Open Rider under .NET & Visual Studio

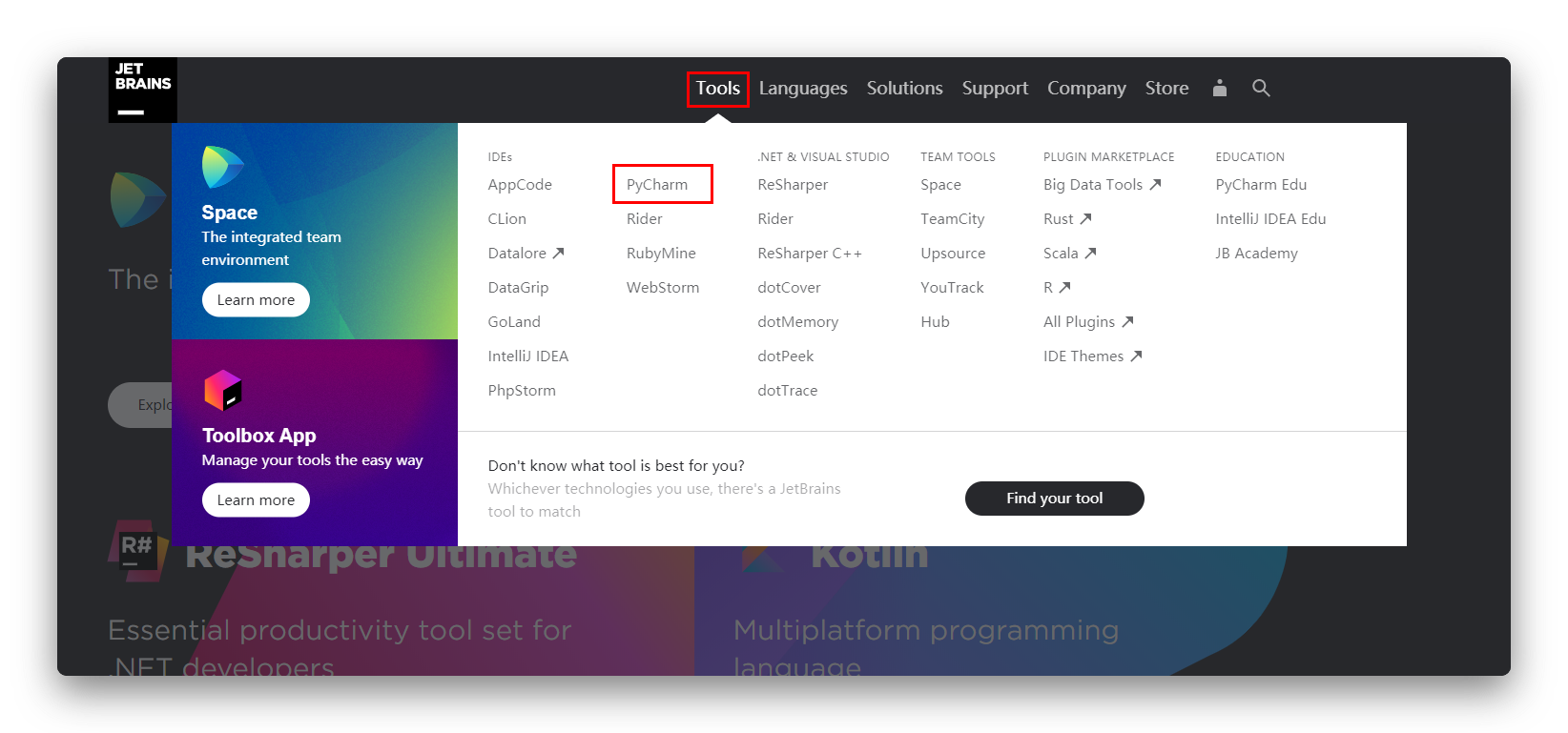click(775, 218)
